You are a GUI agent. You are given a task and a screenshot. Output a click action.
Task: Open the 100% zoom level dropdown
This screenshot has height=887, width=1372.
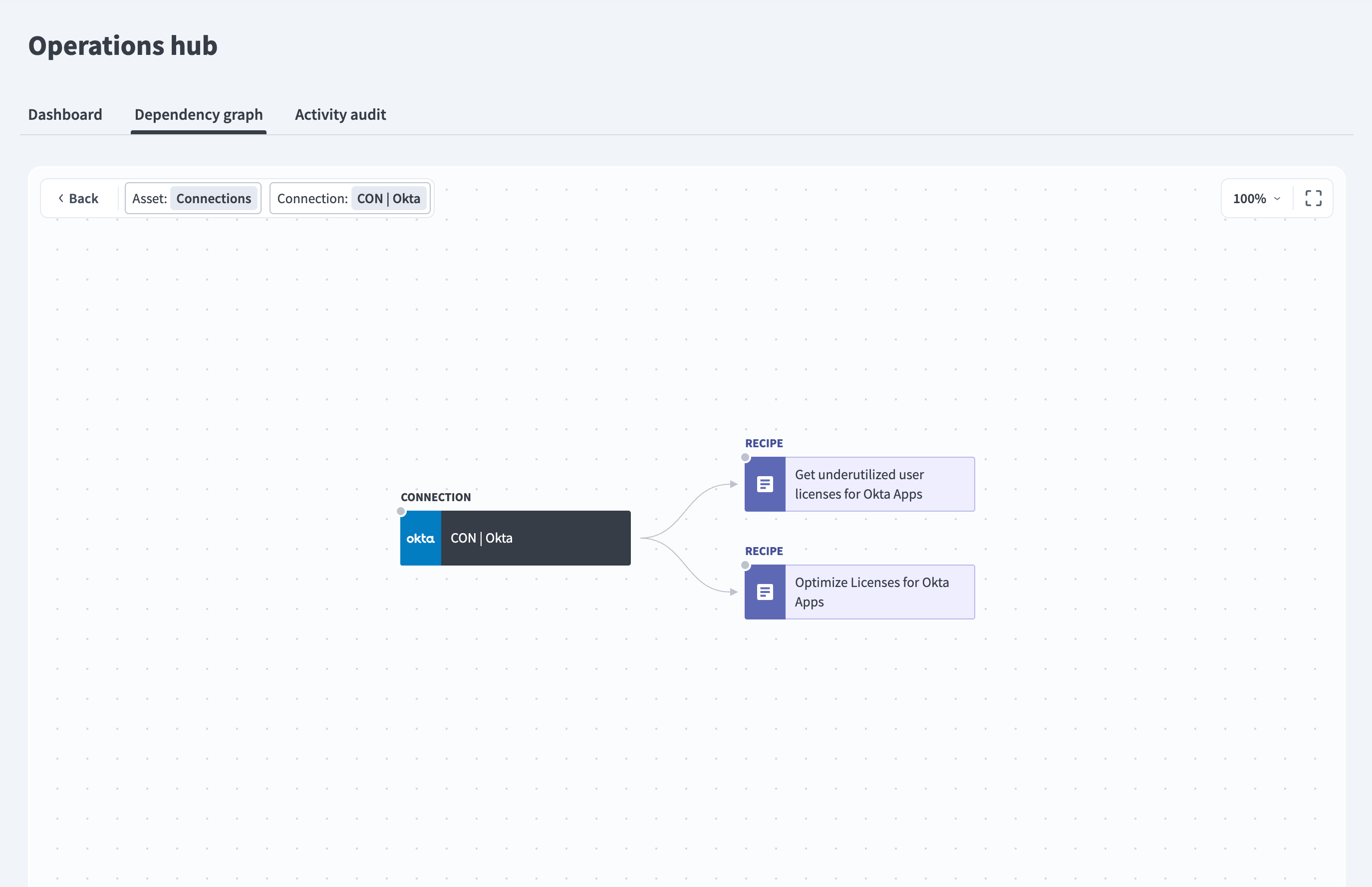(x=1257, y=198)
